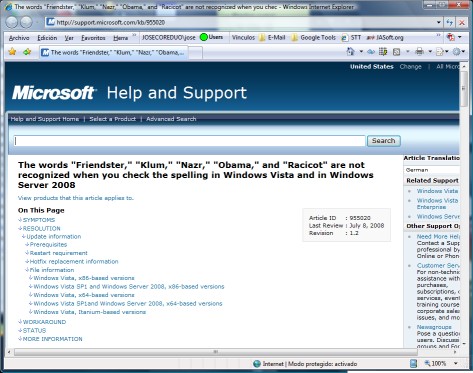Open the PDF toolbar dropdown arrow
Screen dimensions: 473x373
460,37
